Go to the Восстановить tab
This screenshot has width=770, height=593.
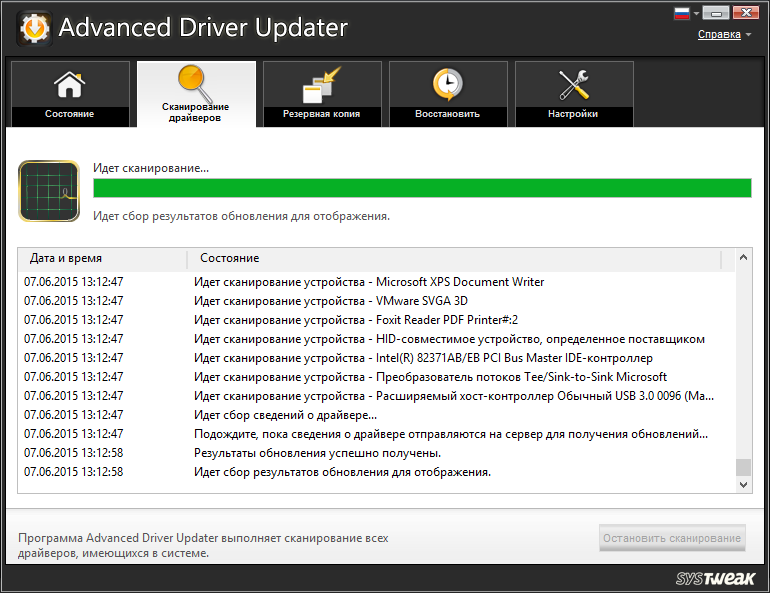tap(448, 94)
